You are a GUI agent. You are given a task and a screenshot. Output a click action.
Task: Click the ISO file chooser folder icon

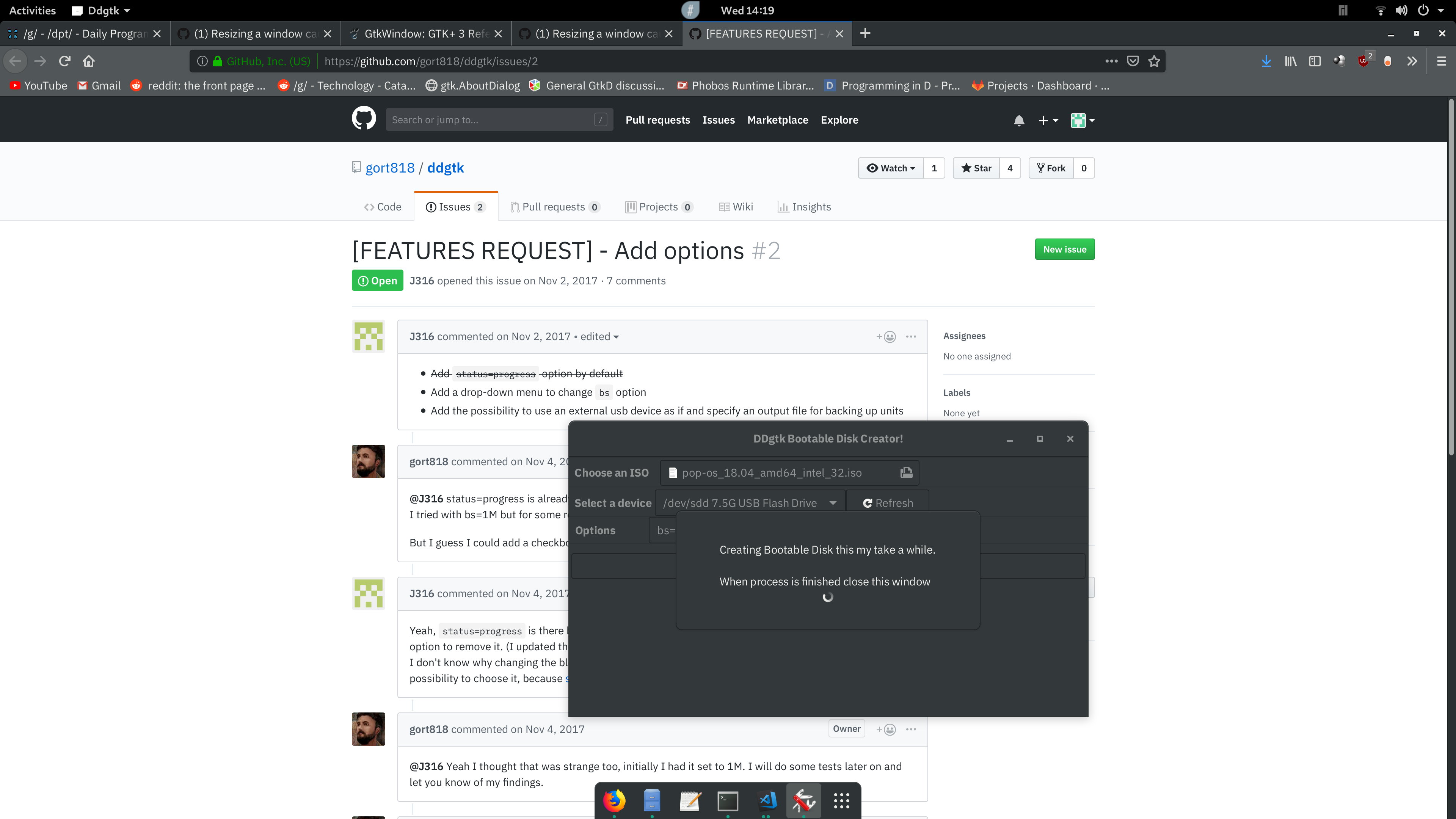pyautogui.click(x=906, y=472)
